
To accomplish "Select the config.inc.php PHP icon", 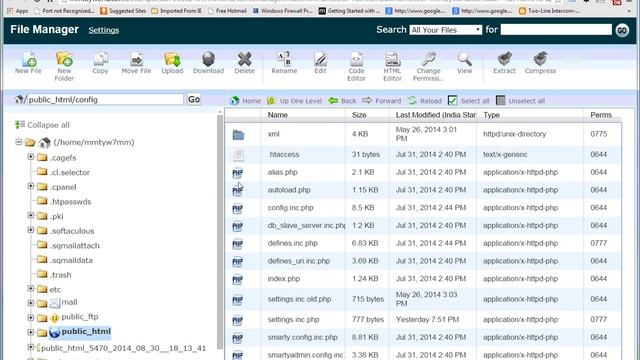I will [x=238, y=208].
